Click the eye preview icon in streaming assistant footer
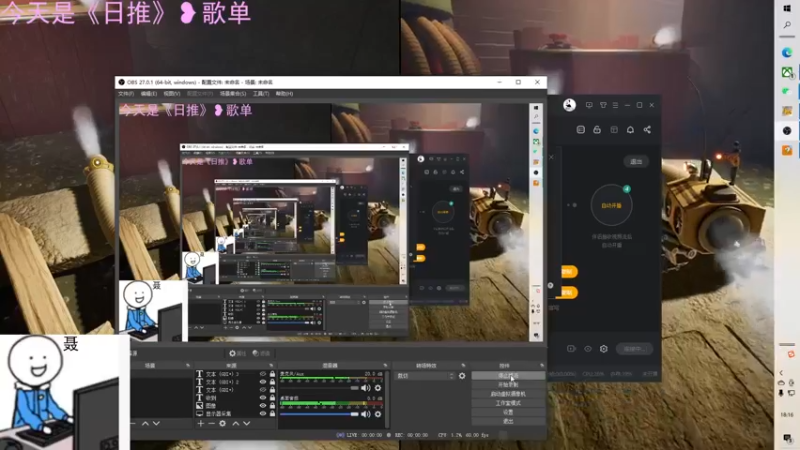This screenshot has width=800, height=450. (x=588, y=349)
